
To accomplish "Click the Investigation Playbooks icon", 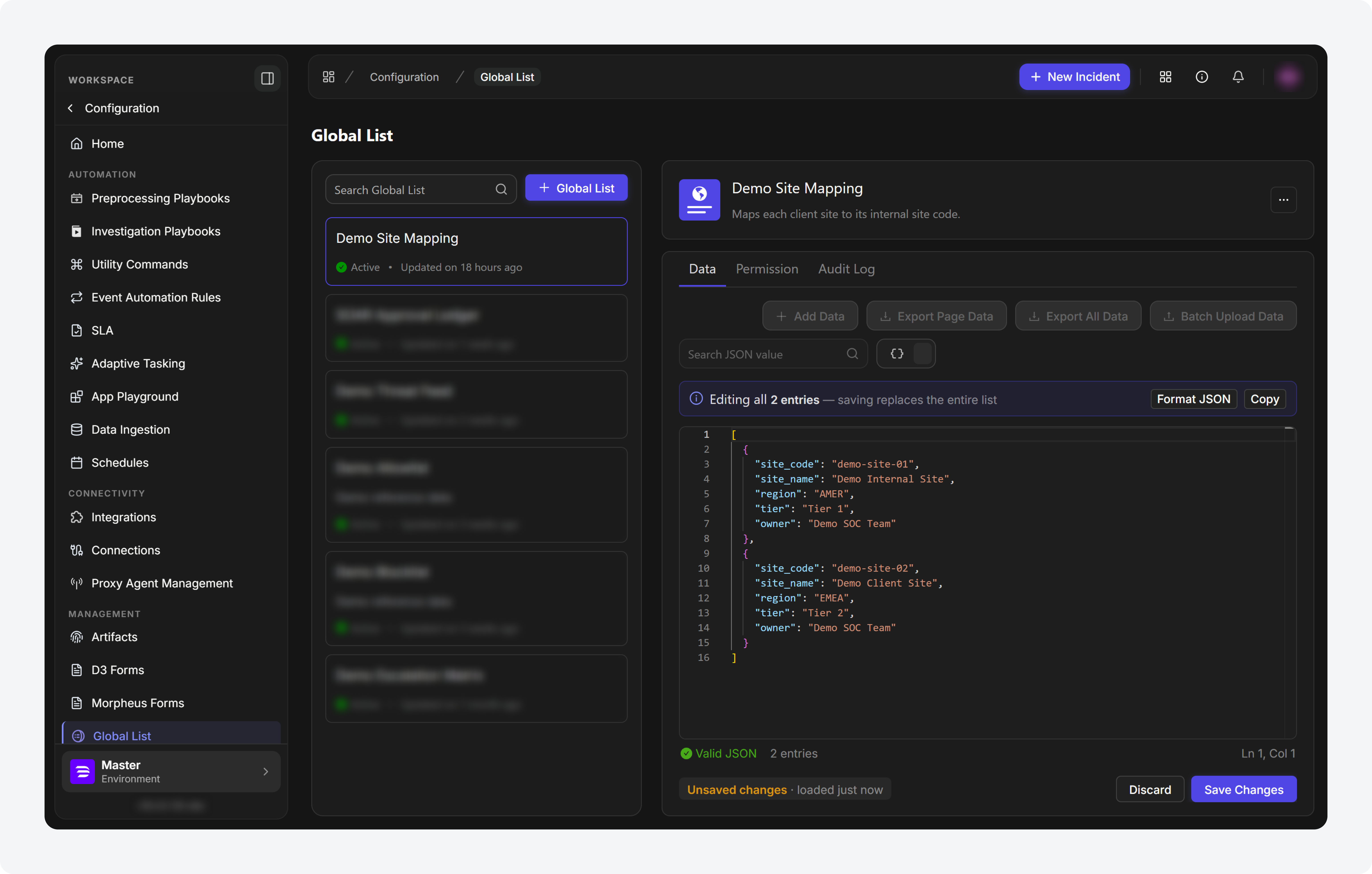I will click(x=76, y=231).
